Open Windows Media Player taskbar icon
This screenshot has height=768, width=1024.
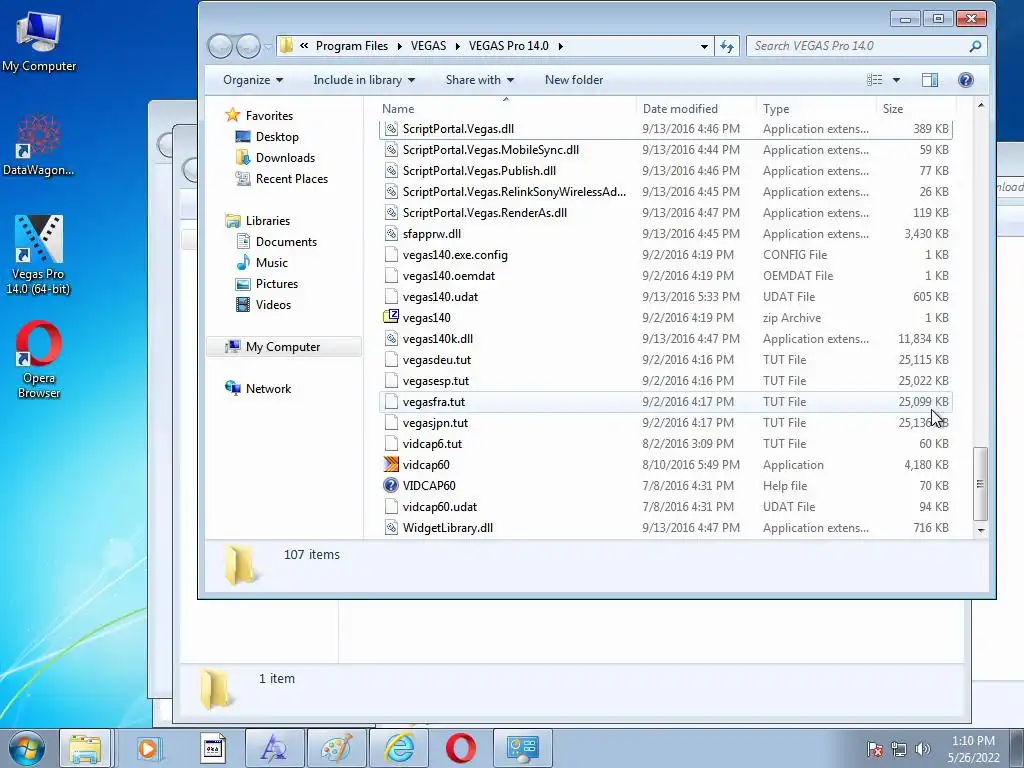(148, 748)
